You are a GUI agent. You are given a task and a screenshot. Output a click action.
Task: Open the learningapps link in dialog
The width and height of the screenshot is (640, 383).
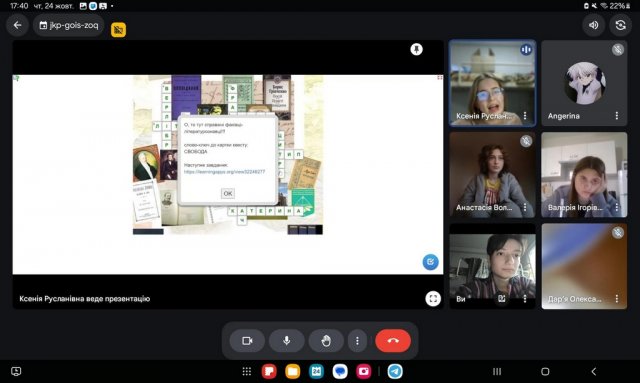[224, 171]
